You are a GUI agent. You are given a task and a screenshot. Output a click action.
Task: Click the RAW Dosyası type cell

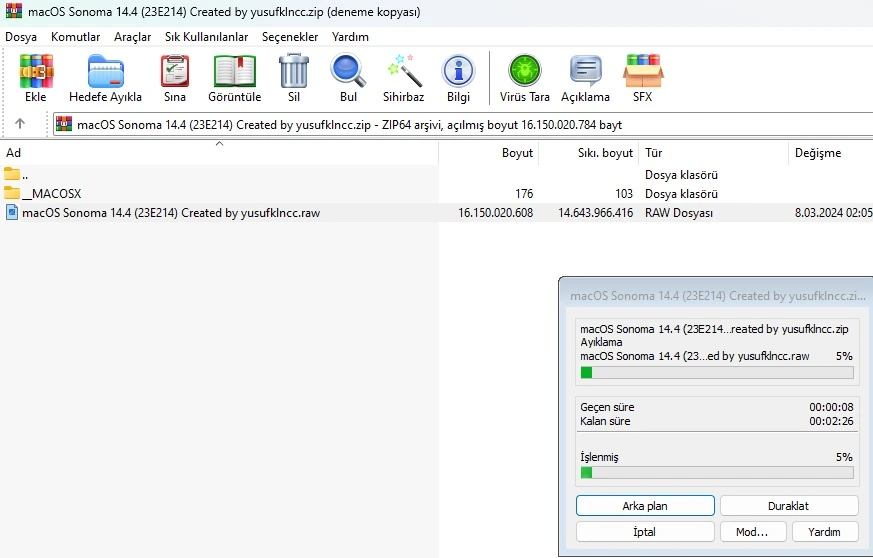pos(679,213)
